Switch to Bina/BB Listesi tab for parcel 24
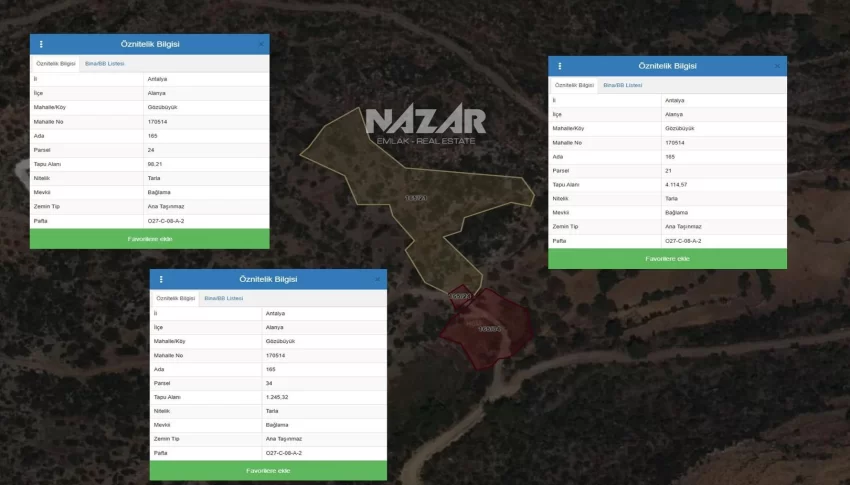 (x=105, y=63)
